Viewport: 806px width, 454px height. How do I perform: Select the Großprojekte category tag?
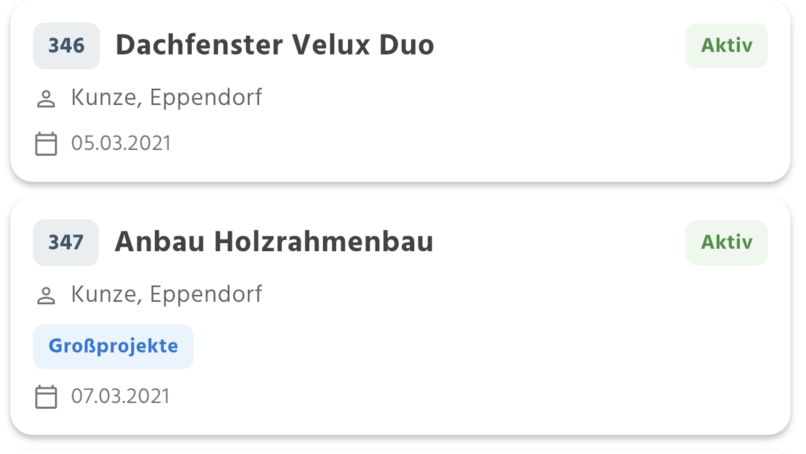tap(113, 347)
